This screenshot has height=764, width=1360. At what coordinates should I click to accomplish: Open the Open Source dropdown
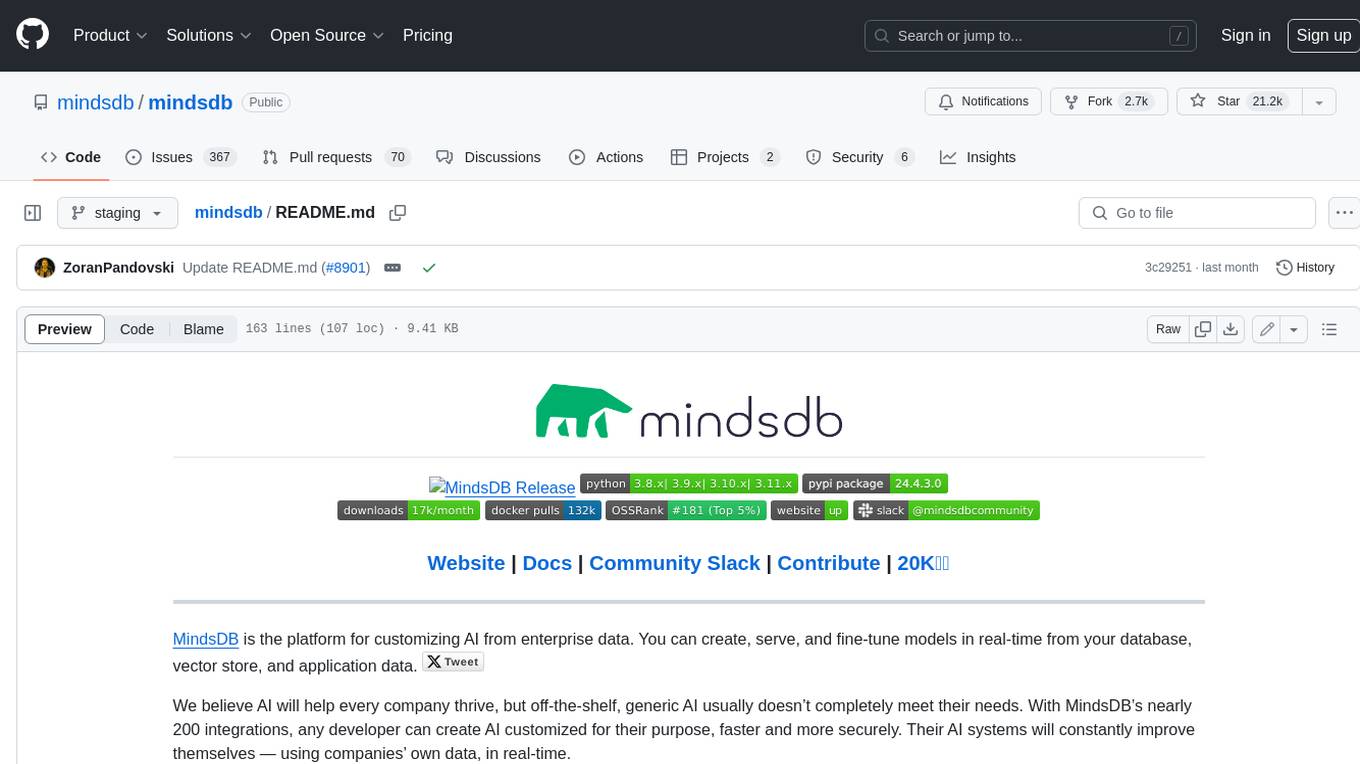pos(327,35)
